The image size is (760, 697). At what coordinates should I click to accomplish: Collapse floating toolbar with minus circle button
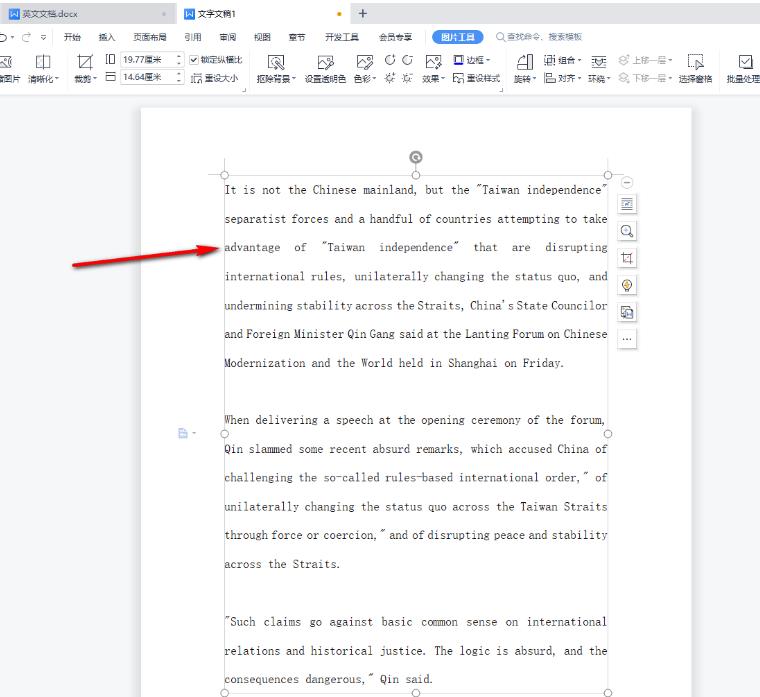click(627, 182)
